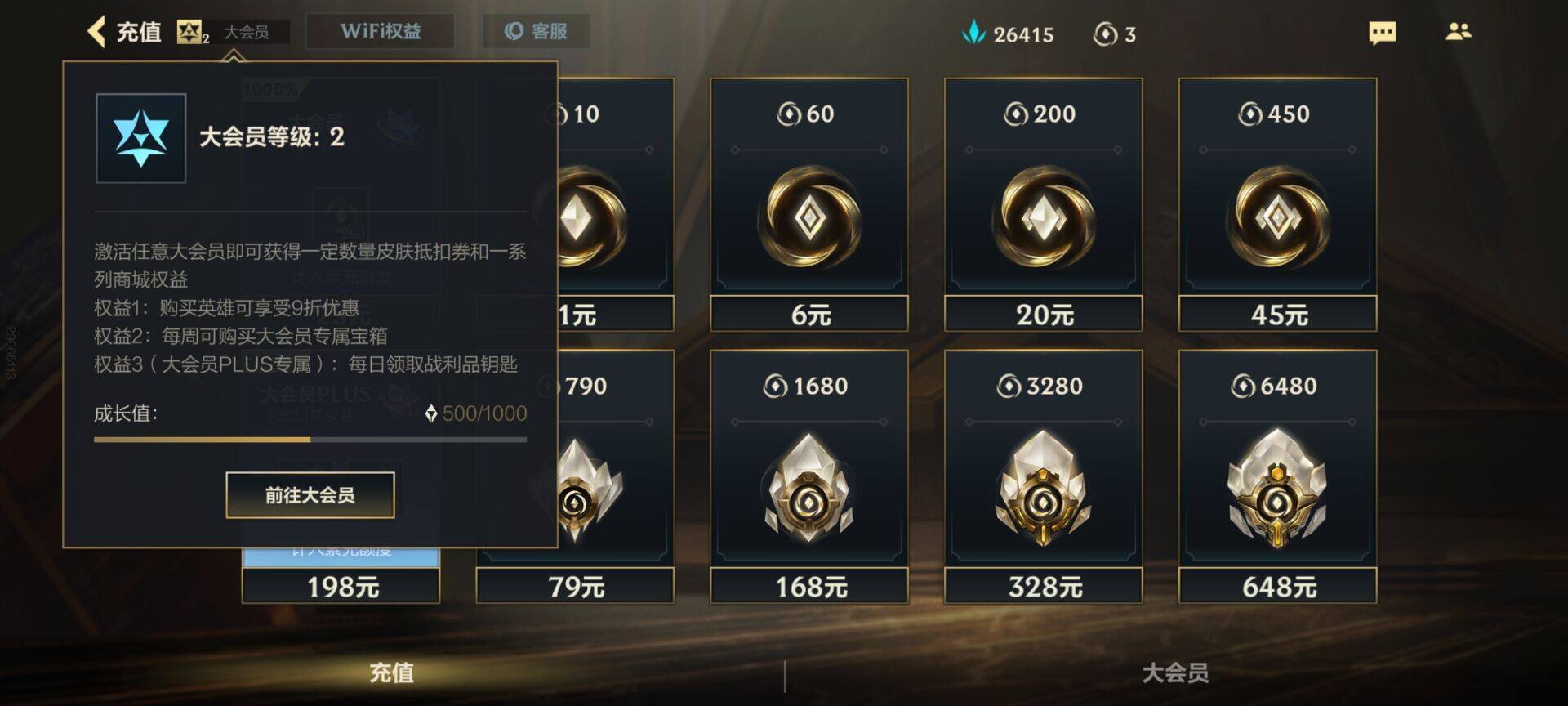Select the 1680 coins pack for 168元
Viewport: 1568px width, 706px height.
click(809, 477)
